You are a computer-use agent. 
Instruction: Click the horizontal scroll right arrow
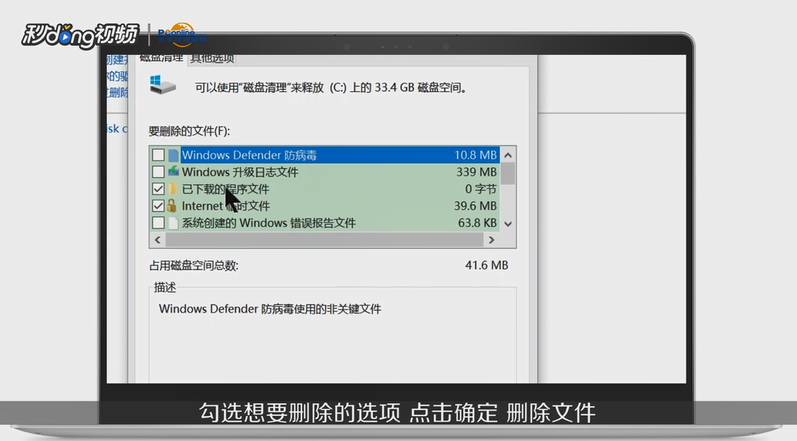(491, 240)
